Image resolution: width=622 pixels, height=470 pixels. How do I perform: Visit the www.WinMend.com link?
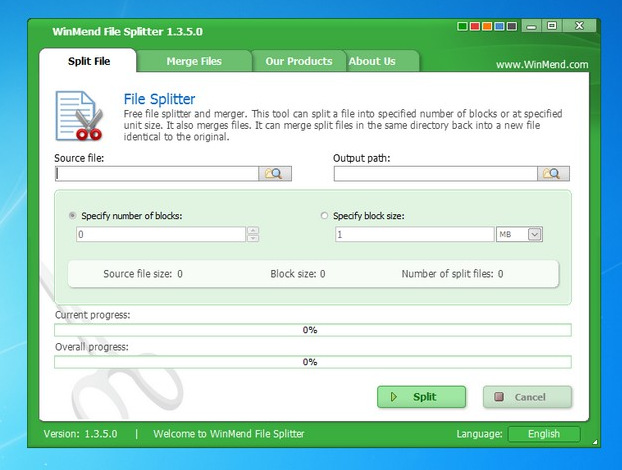pyautogui.click(x=542, y=65)
